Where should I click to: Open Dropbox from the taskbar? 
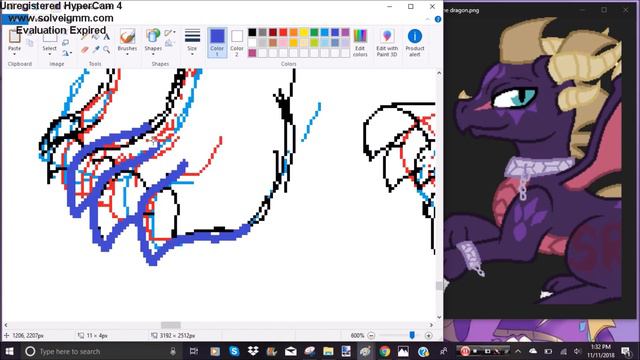[x=253, y=351]
